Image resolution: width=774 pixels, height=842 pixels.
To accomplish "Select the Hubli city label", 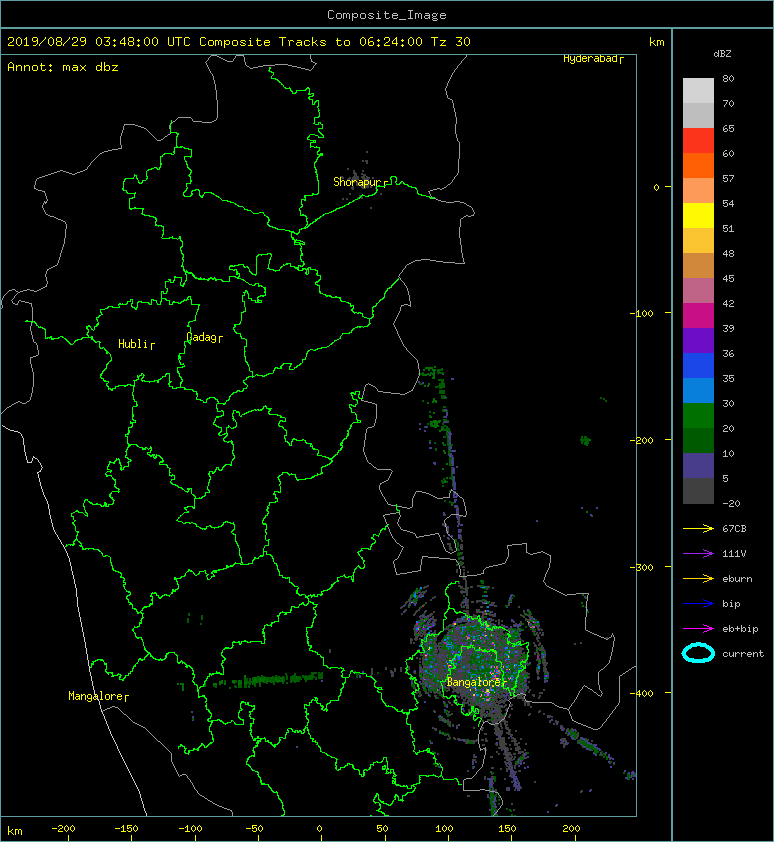I will (x=136, y=344).
